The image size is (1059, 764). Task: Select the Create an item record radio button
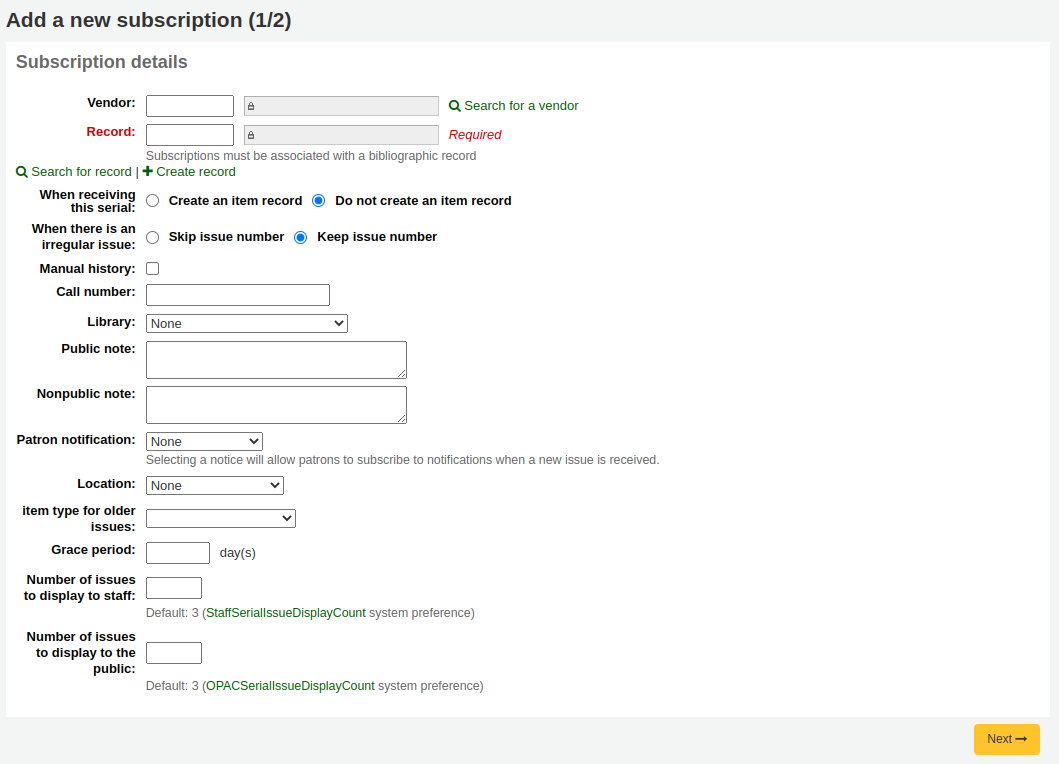(x=152, y=200)
